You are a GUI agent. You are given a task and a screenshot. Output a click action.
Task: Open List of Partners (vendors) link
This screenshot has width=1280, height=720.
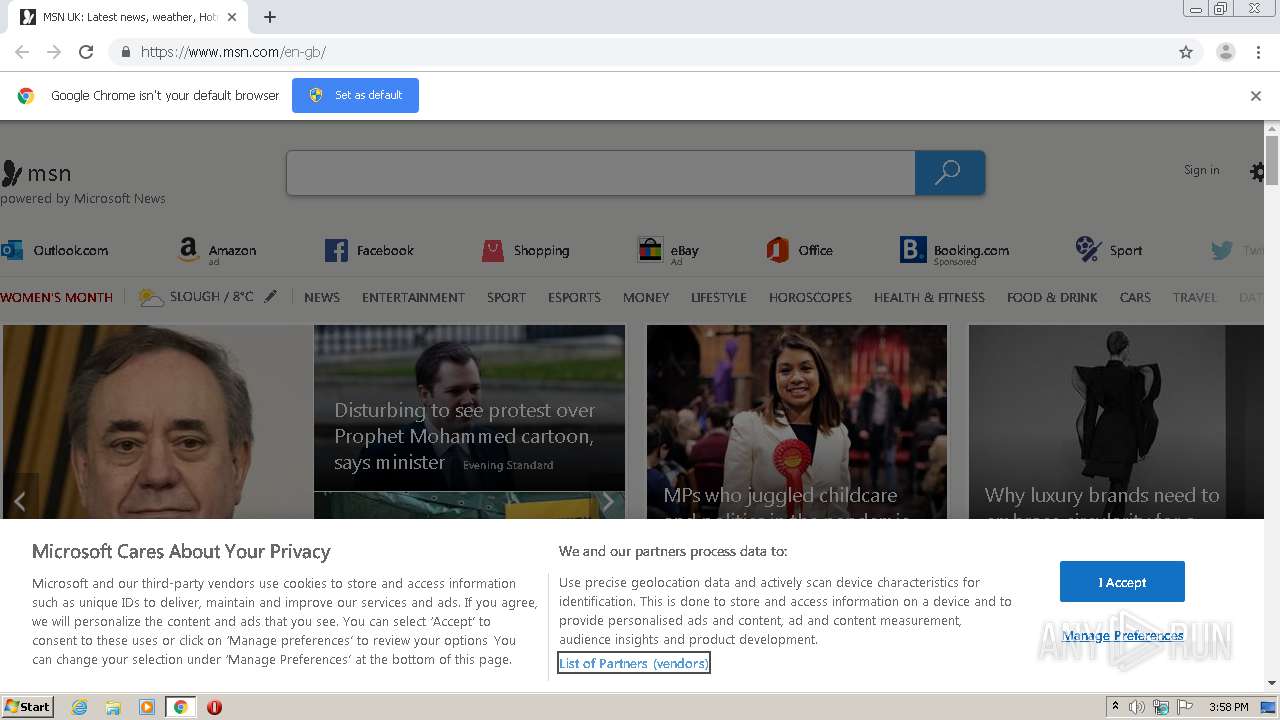tap(634, 663)
